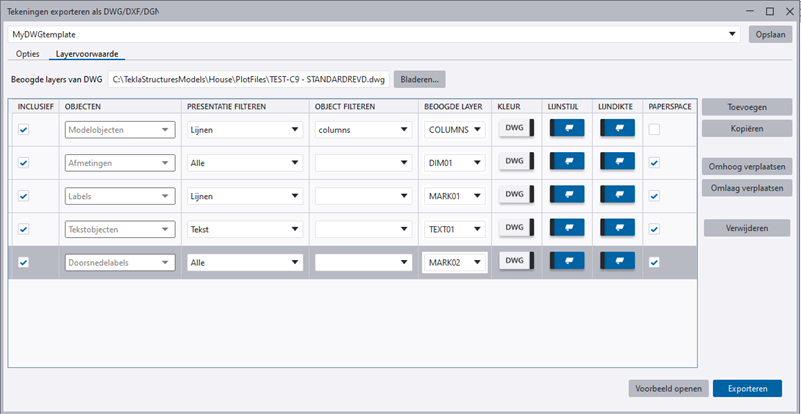Click the Exporteren button
Image resolution: width=801 pixels, height=414 pixels.
[x=747, y=388]
